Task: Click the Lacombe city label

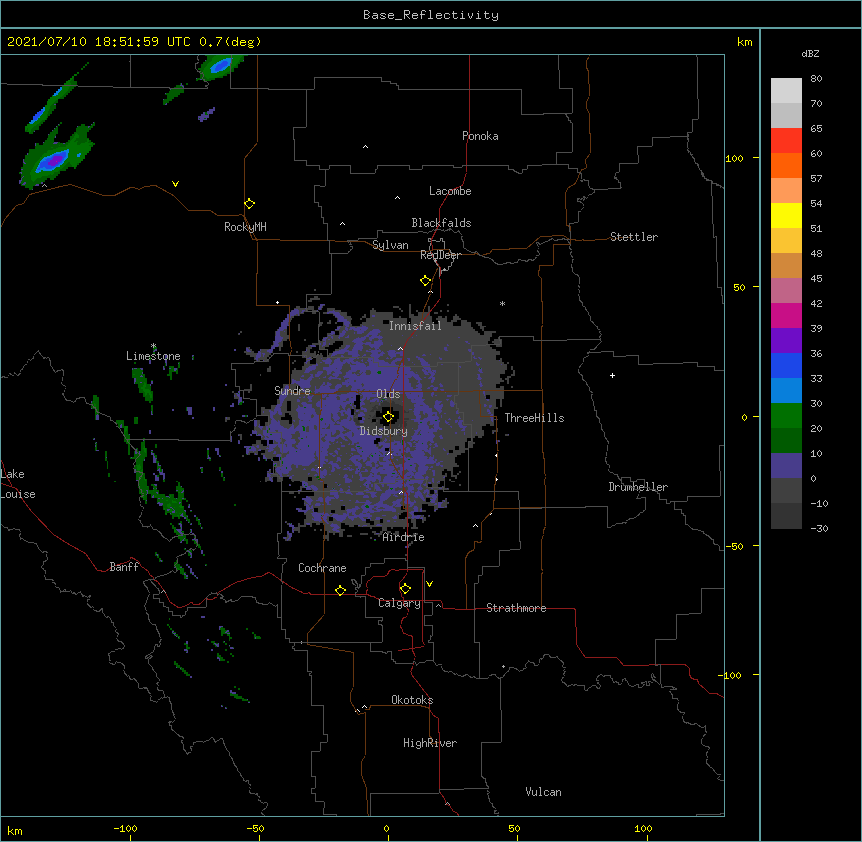Action: point(450,191)
